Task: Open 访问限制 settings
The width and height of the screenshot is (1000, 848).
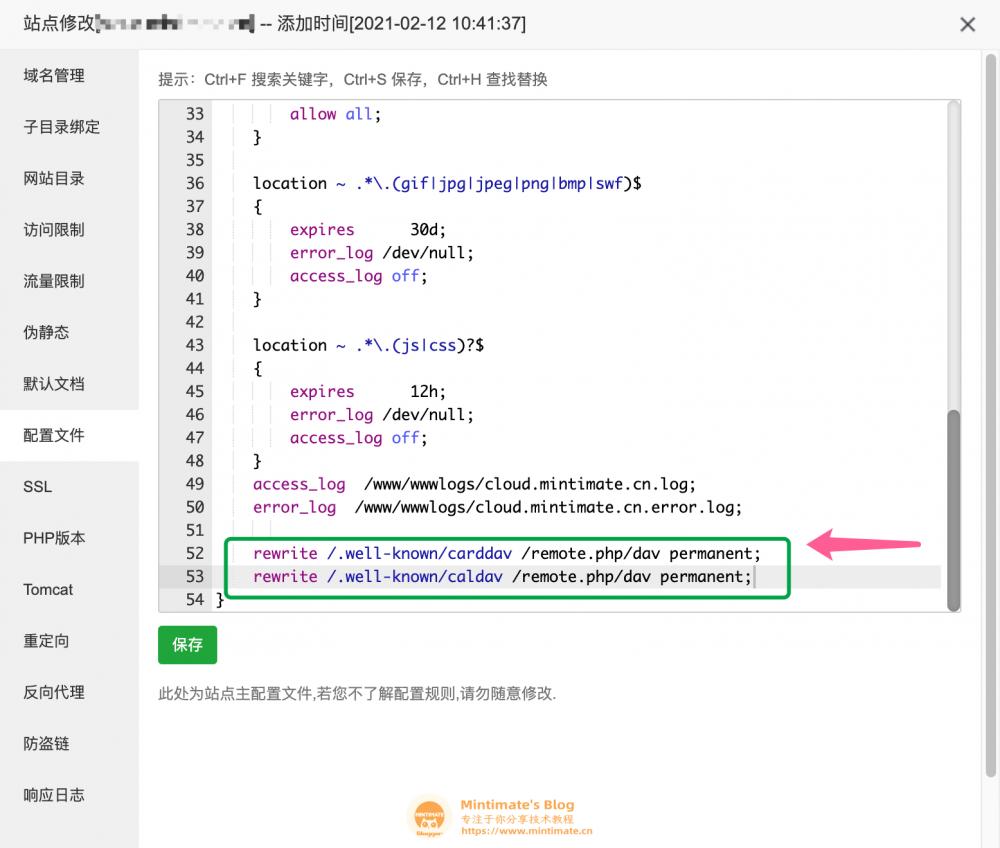Action: [x=54, y=230]
